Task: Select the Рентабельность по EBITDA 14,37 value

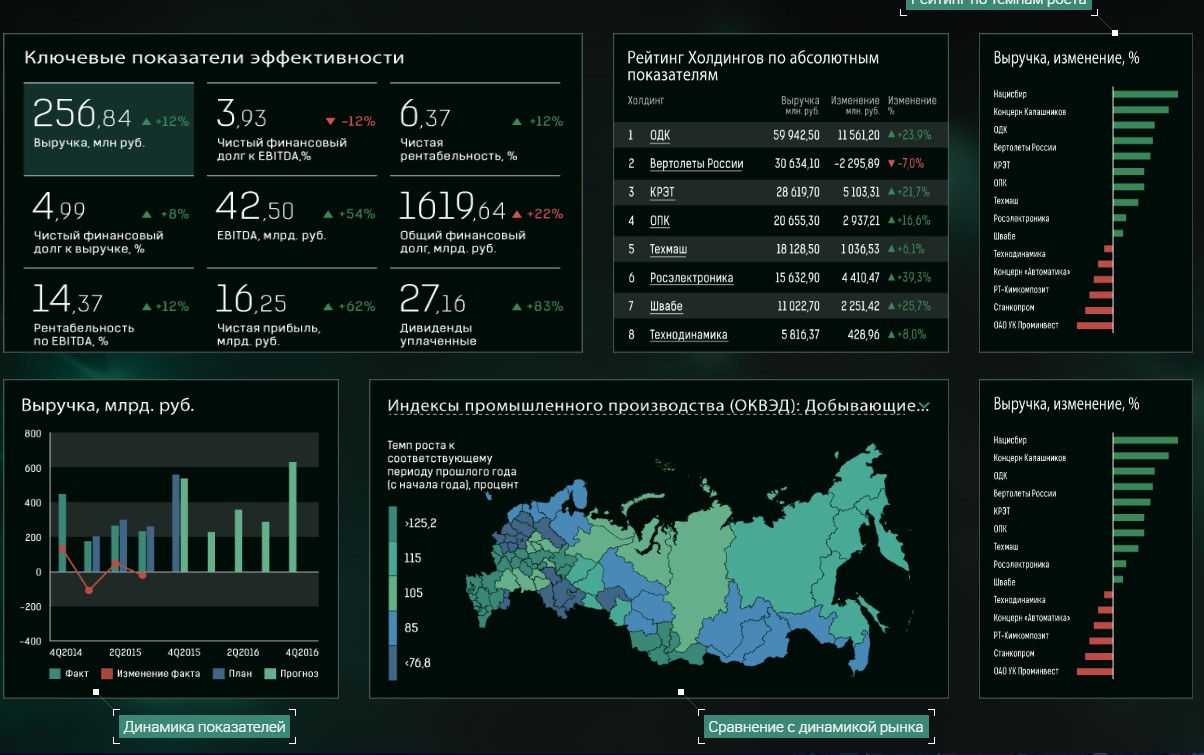Action: click(67, 299)
